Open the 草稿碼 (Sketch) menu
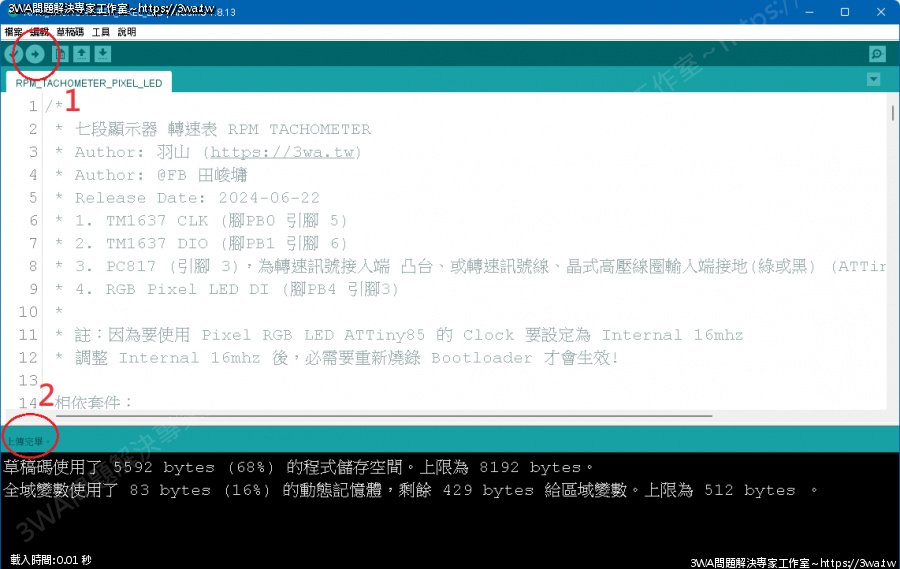This screenshot has height=569, width=900. (69, 32)
